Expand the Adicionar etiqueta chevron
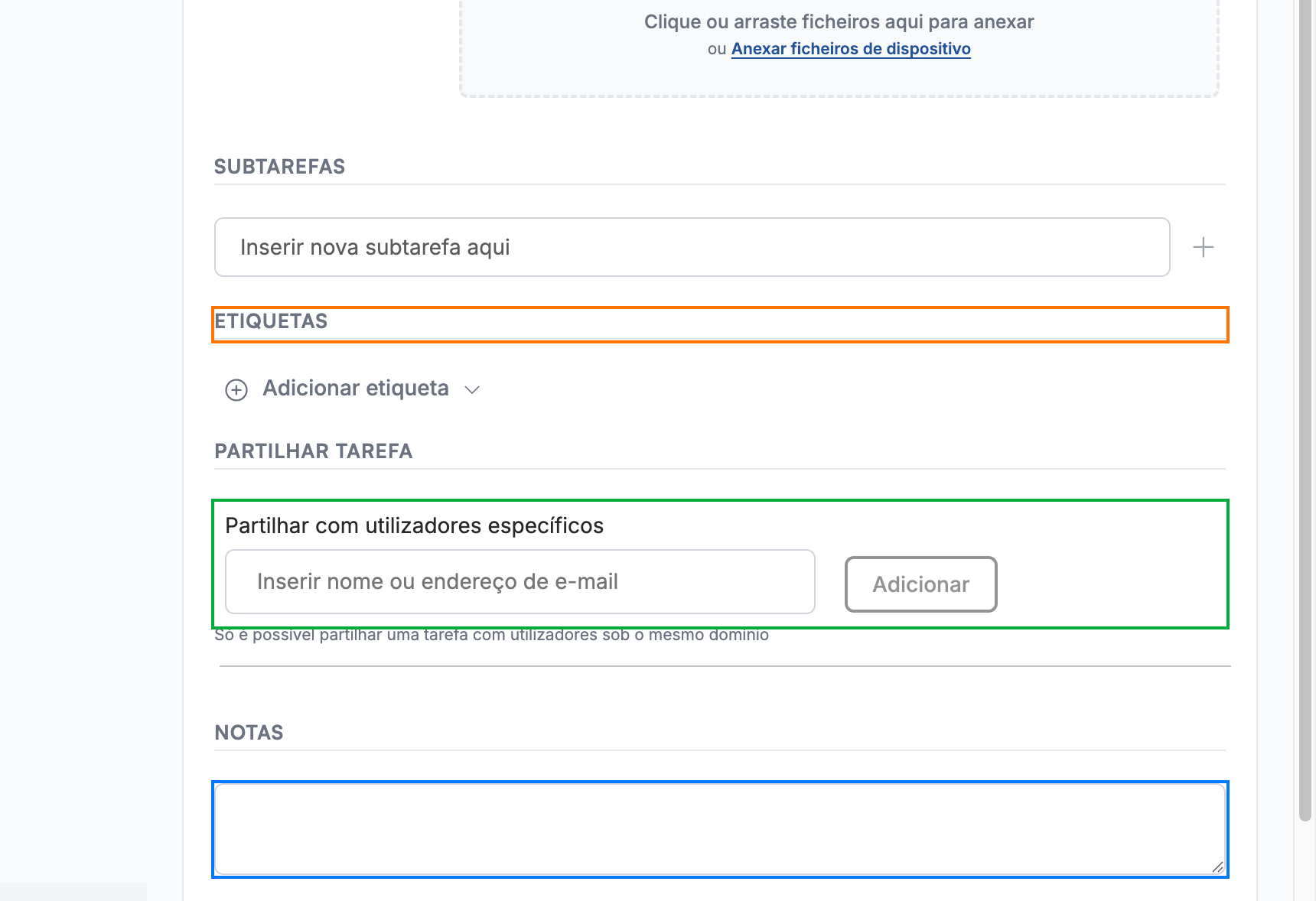 (472, 390)
